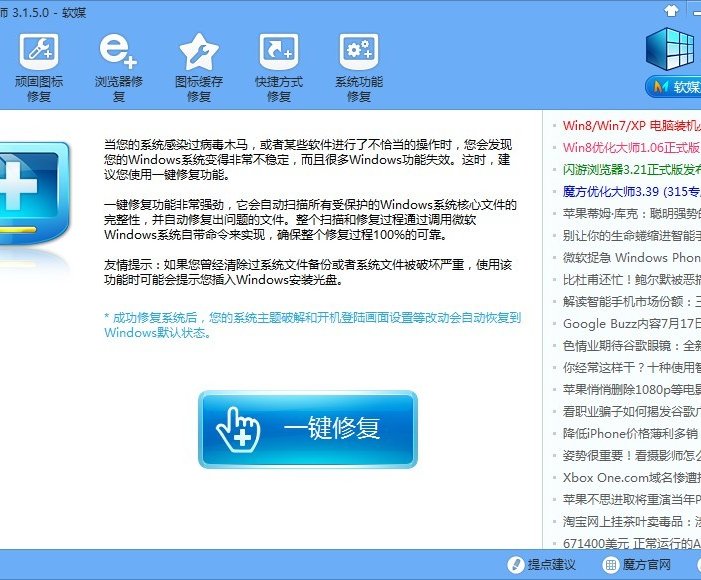Open news 解读智能手机市场份额
The image size is (701, 580).
pyautogui.click(x=632, y=301)
